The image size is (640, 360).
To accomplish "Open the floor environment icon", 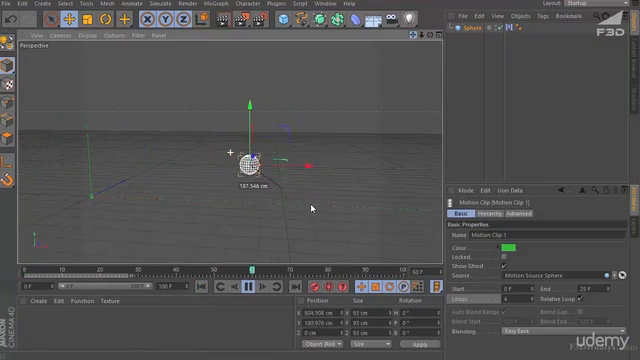I will tap(373, 19).
